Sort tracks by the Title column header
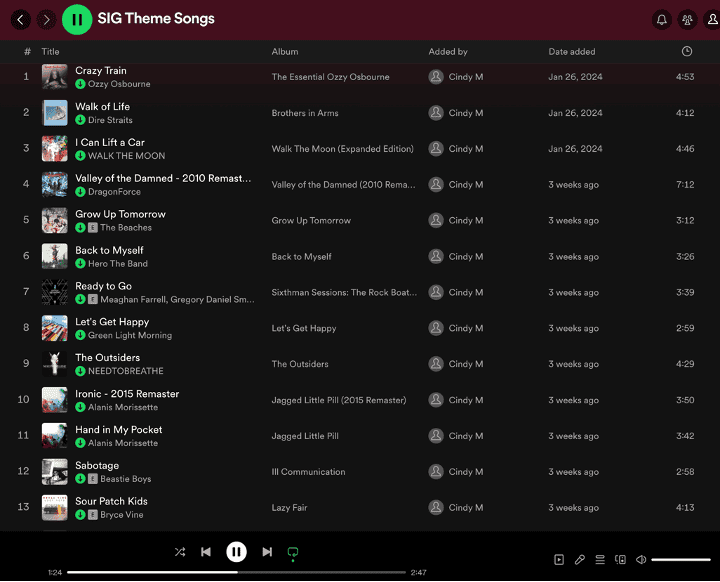The image size is (720, 582). (50, 51)
